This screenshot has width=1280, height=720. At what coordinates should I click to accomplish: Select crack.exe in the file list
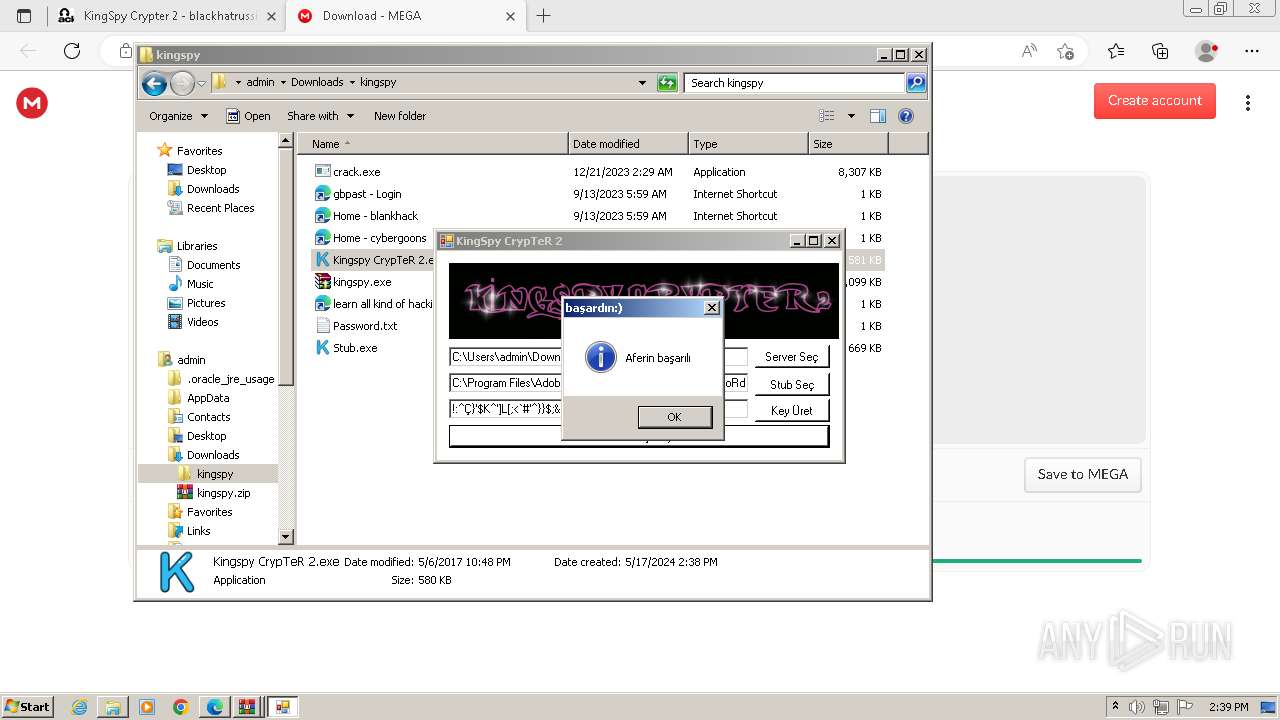coord(356,172)
